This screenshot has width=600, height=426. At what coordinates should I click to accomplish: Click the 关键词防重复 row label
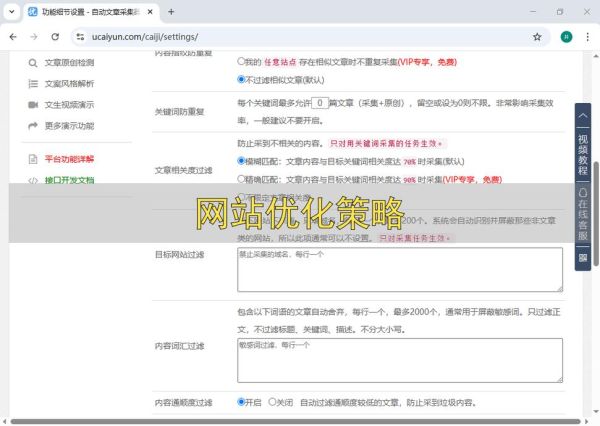(179, 112)
